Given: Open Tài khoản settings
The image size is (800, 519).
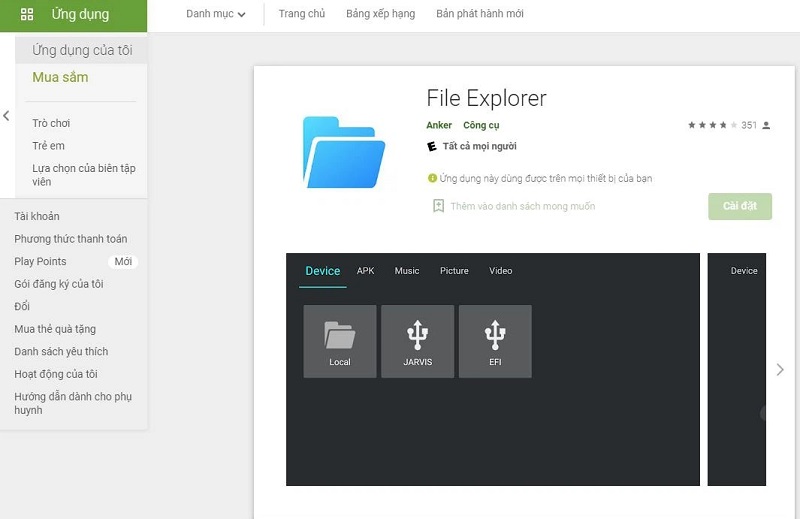Looking at the screenshot, I should (x=37, y=216).
